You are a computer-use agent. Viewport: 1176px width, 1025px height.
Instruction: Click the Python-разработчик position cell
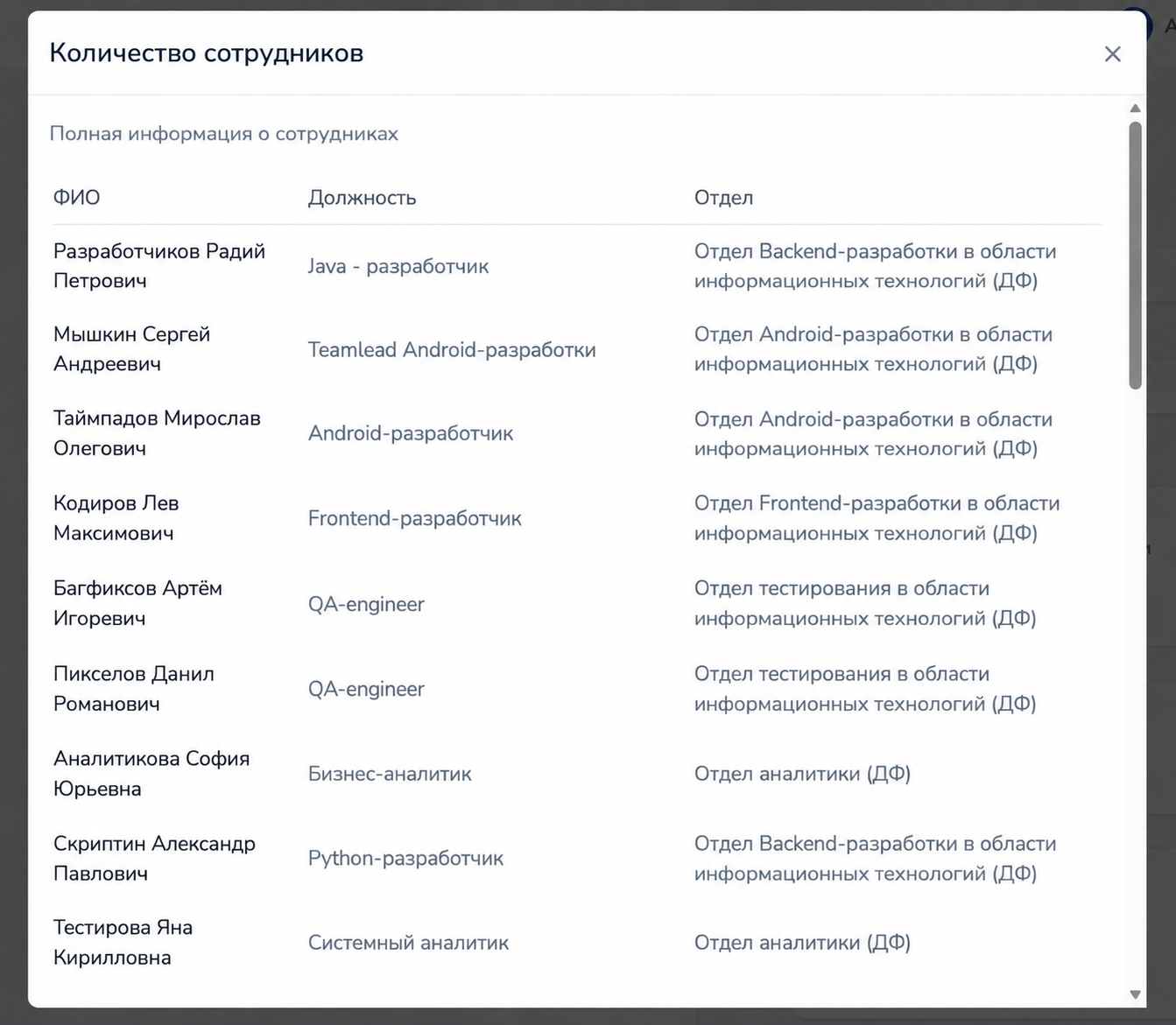(x=405, y=859)
